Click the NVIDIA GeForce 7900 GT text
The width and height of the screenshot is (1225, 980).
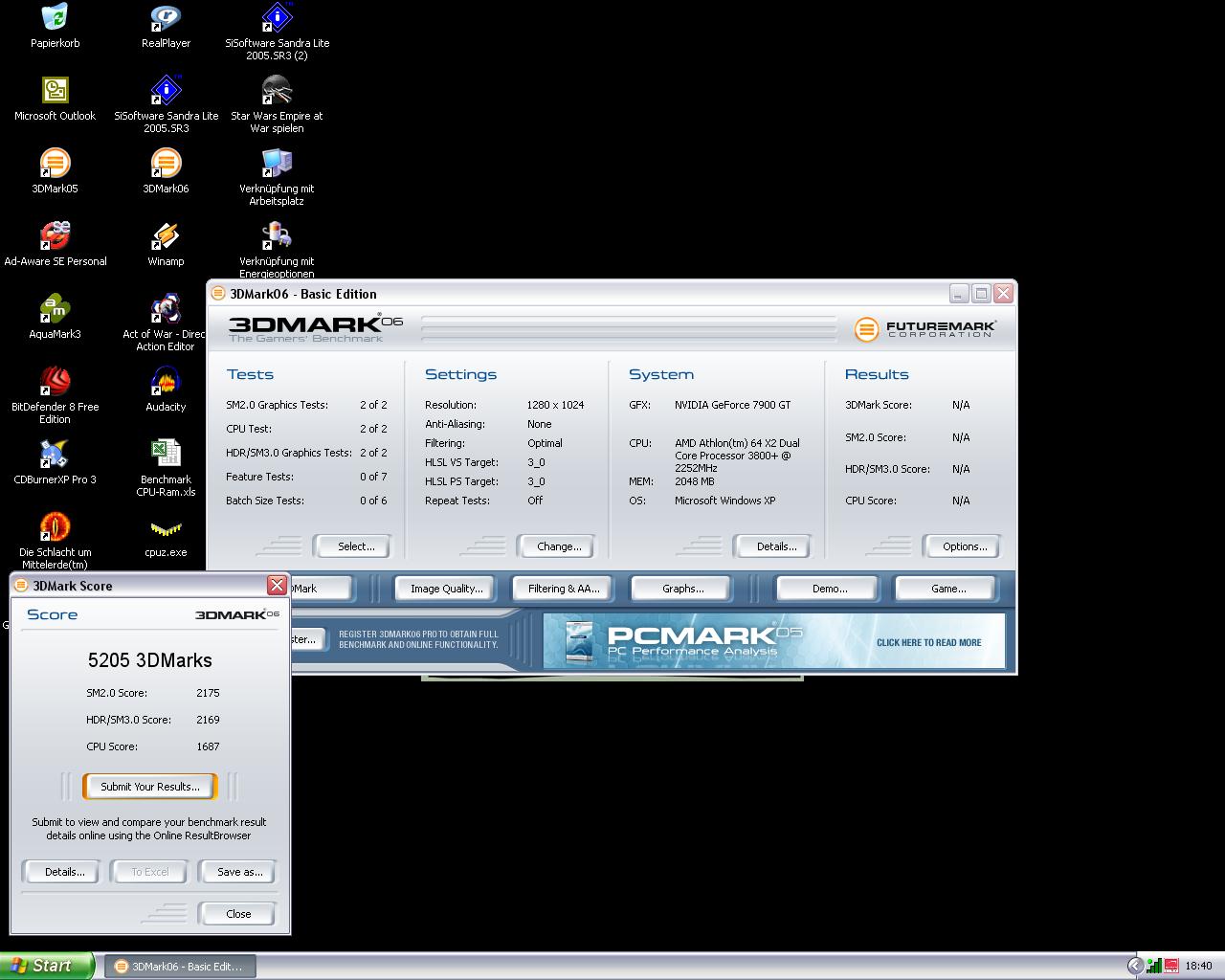tap(732, 405)
